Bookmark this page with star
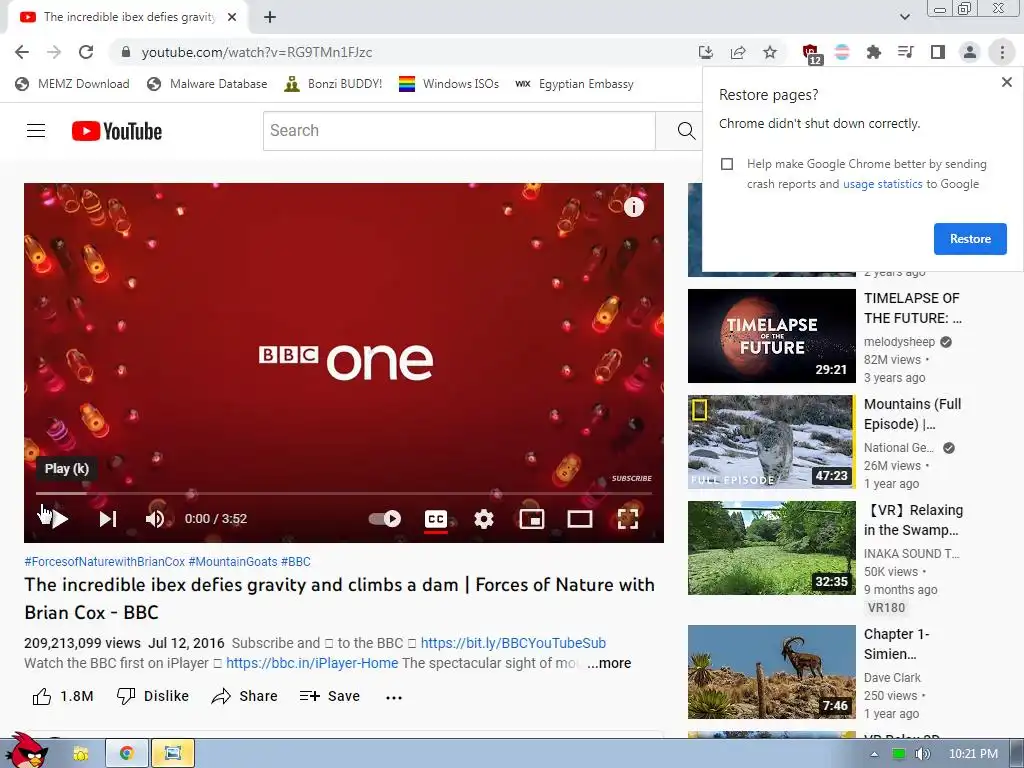The height and width of the screenshot is (768, 1024). click(770, 52)
